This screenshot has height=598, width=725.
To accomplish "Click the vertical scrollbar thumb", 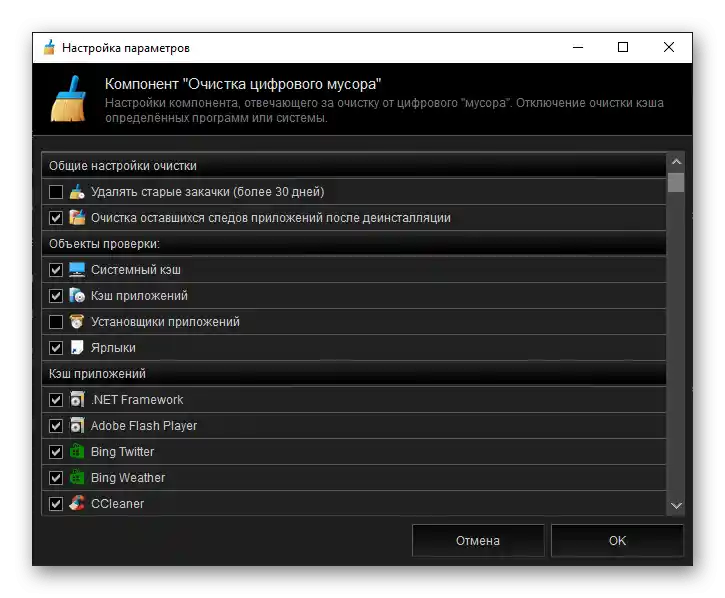I will [676, 182].
